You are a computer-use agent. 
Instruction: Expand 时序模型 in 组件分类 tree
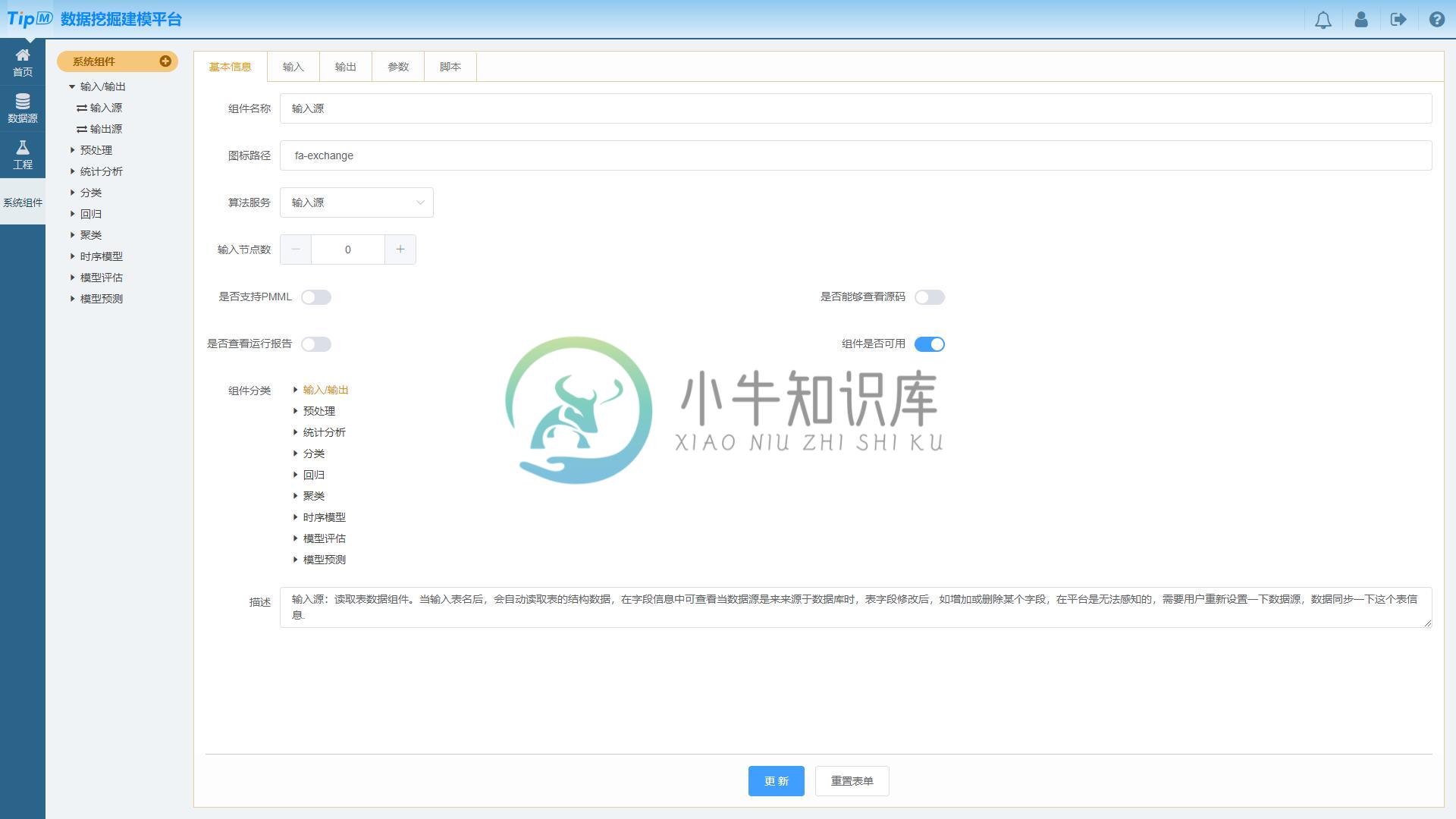point(296,517)
